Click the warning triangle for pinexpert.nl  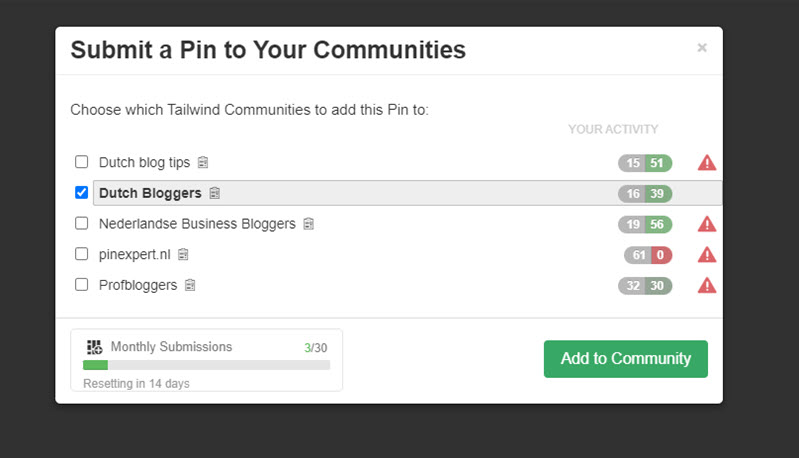pyautogui.click(x=707, y=255)
